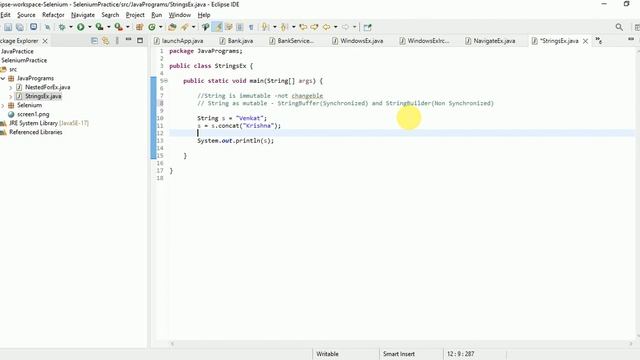This screenshot has height=360, width=640.
Task: Switch to WindowsEx.java tab
Action: click(x=358, y=41)
